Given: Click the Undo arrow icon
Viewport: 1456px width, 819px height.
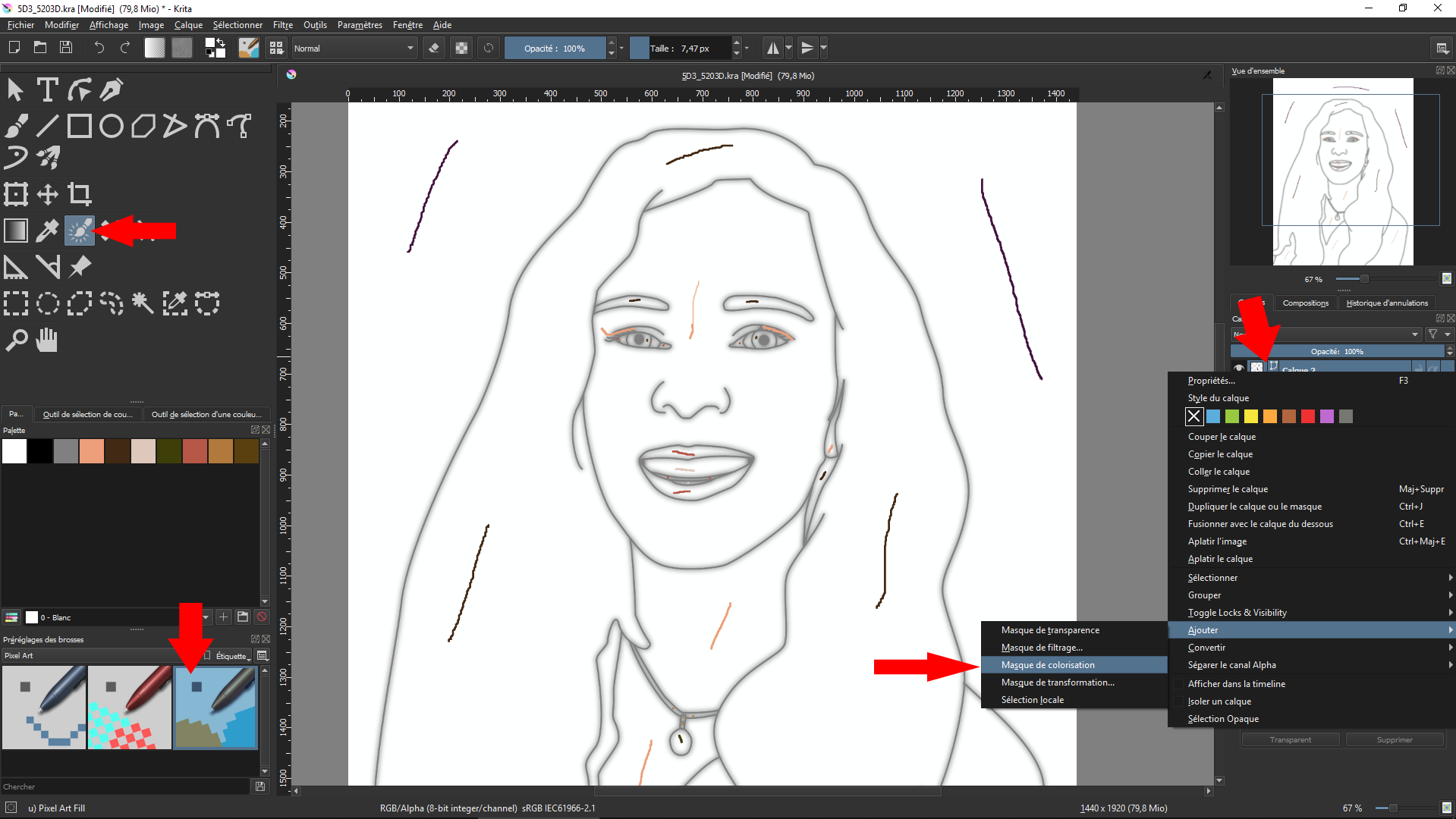Looking at the screenshot, I should (x=99, y=48).
